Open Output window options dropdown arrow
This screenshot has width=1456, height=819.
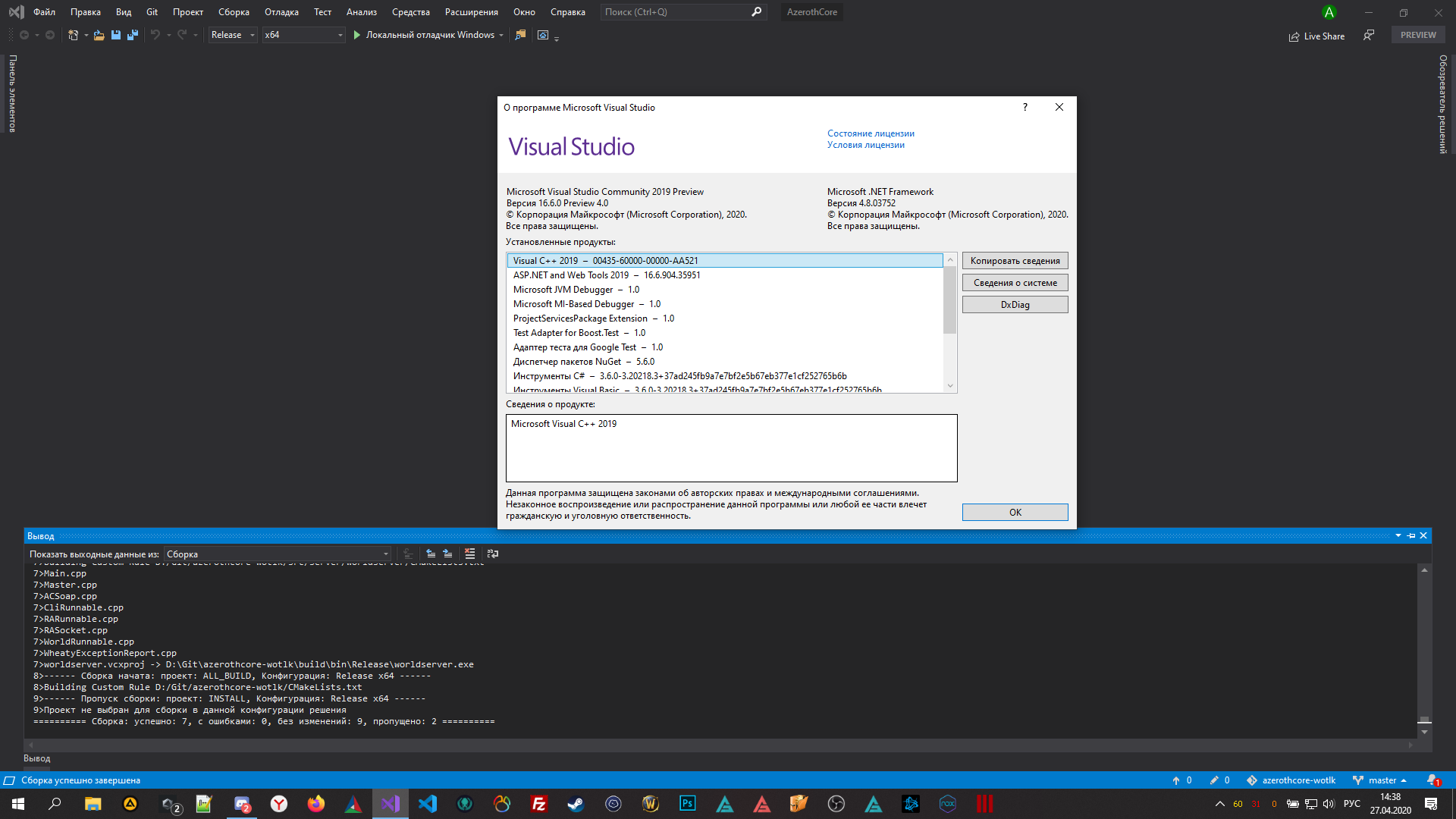pos(1398,535)
